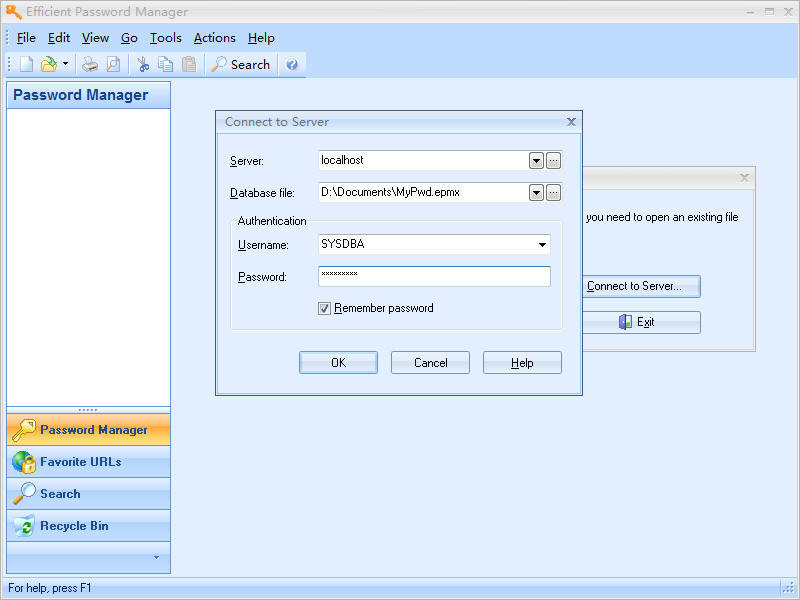Click the Cut scissors toolbar icon

143,64
